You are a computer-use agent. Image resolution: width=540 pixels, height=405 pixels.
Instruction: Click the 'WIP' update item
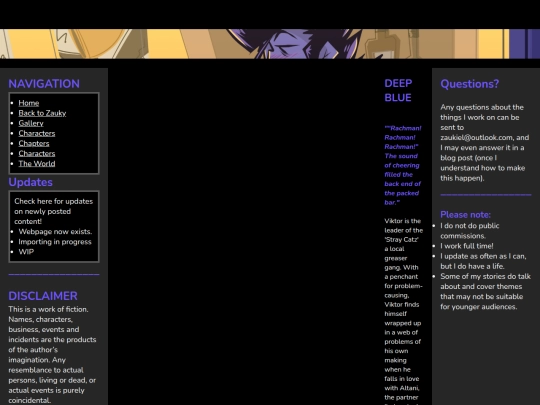click(x=26, y=252)
